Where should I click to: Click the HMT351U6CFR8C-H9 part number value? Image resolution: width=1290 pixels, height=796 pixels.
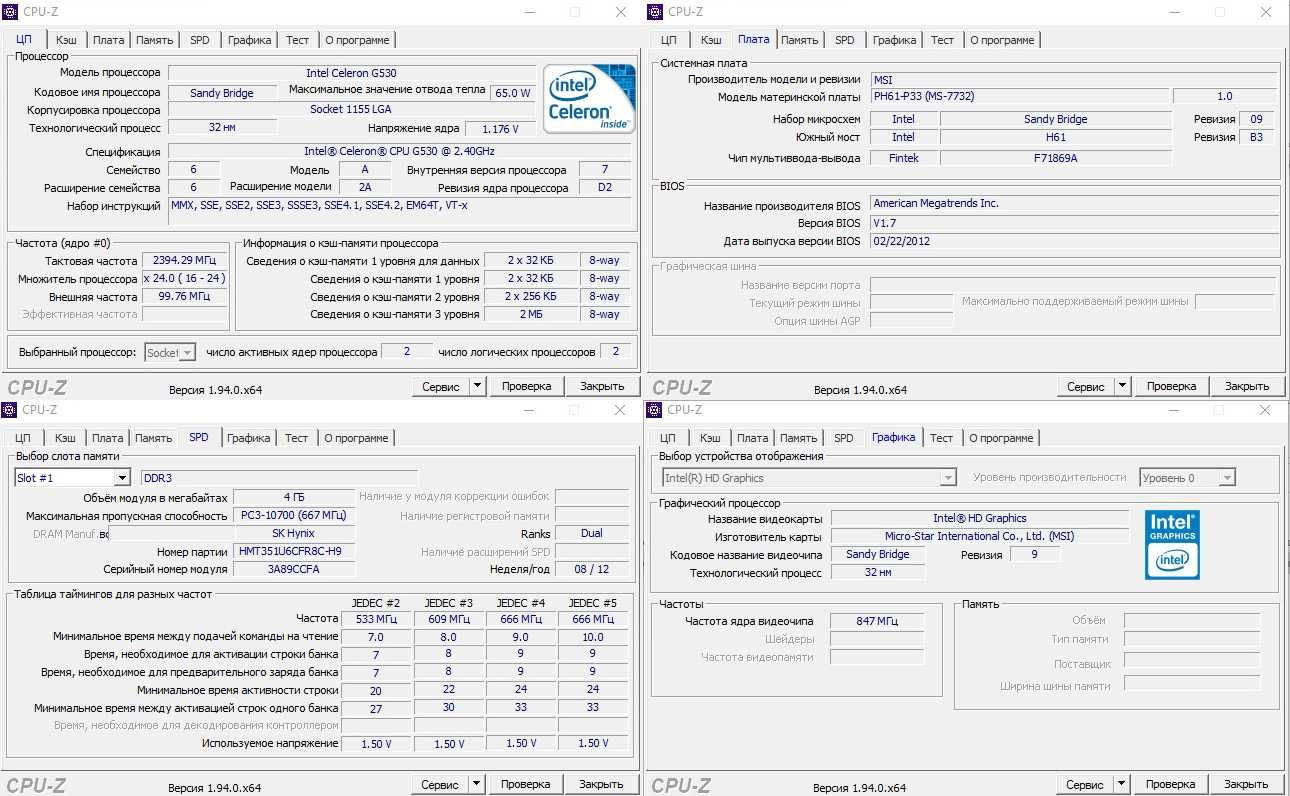point(294,552)
